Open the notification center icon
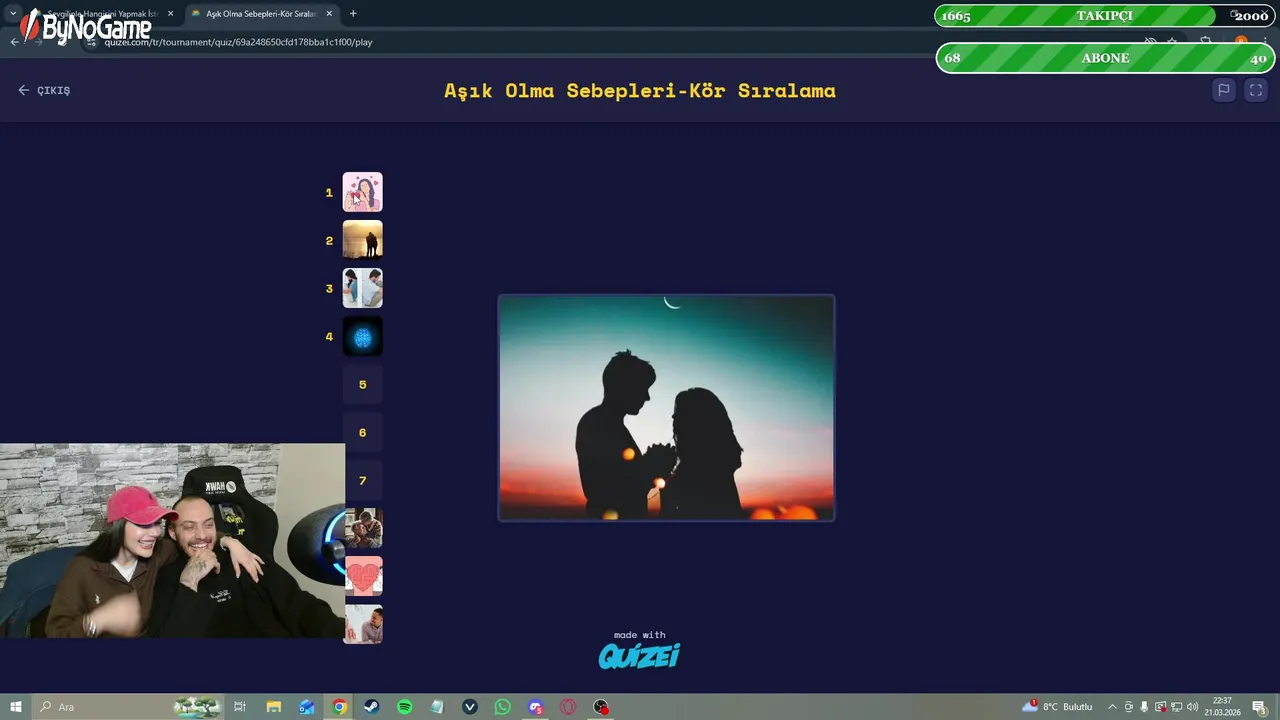1280x720 pixels. (1259, 707)
